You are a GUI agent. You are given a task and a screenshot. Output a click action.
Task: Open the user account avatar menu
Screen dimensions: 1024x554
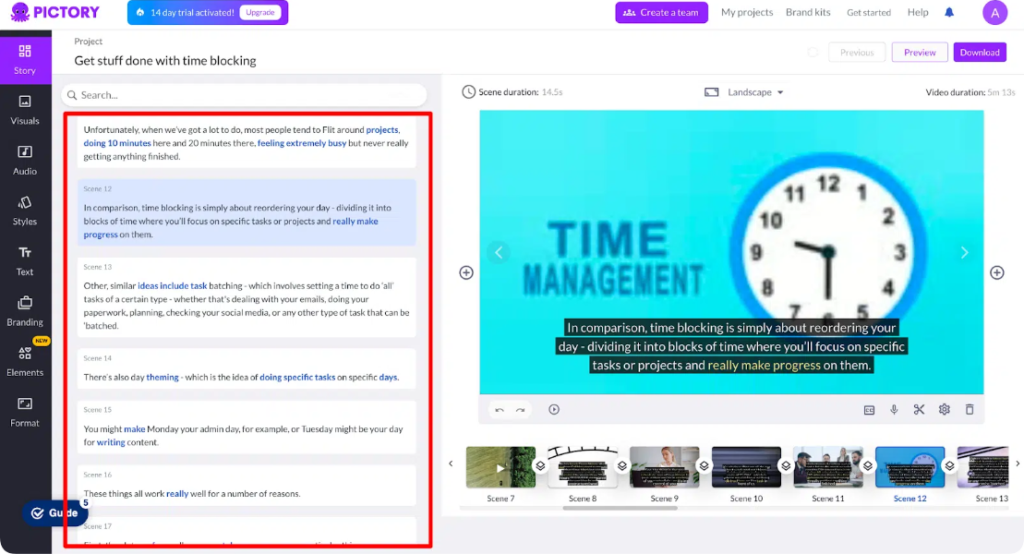[x=994, y=12]
